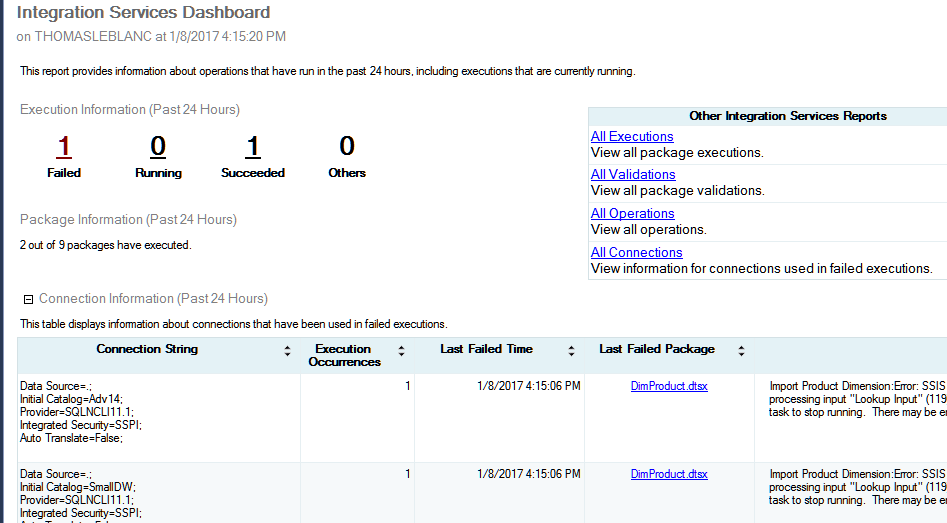The image size is (947, 523).
Task: Open the All Connections report
Action: coord(636,252)
